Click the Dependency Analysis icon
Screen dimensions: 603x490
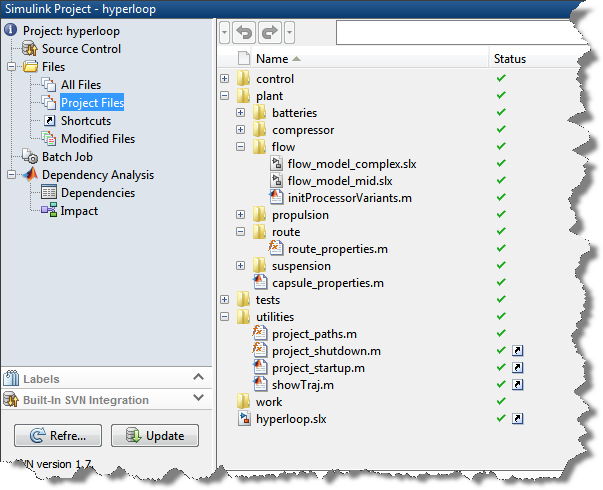point(29,175)
